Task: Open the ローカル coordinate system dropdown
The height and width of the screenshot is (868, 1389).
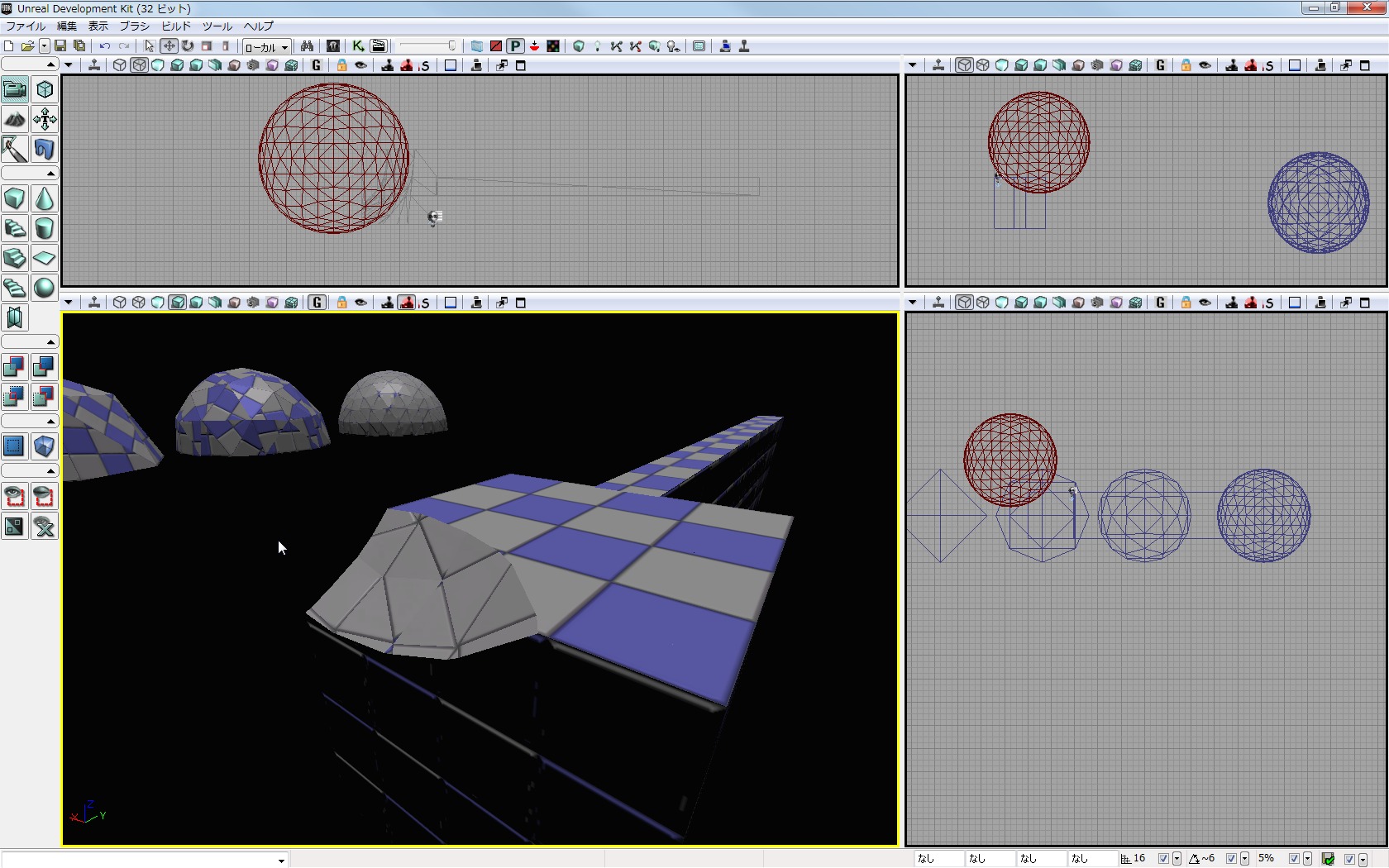Action: click(266, 47)
